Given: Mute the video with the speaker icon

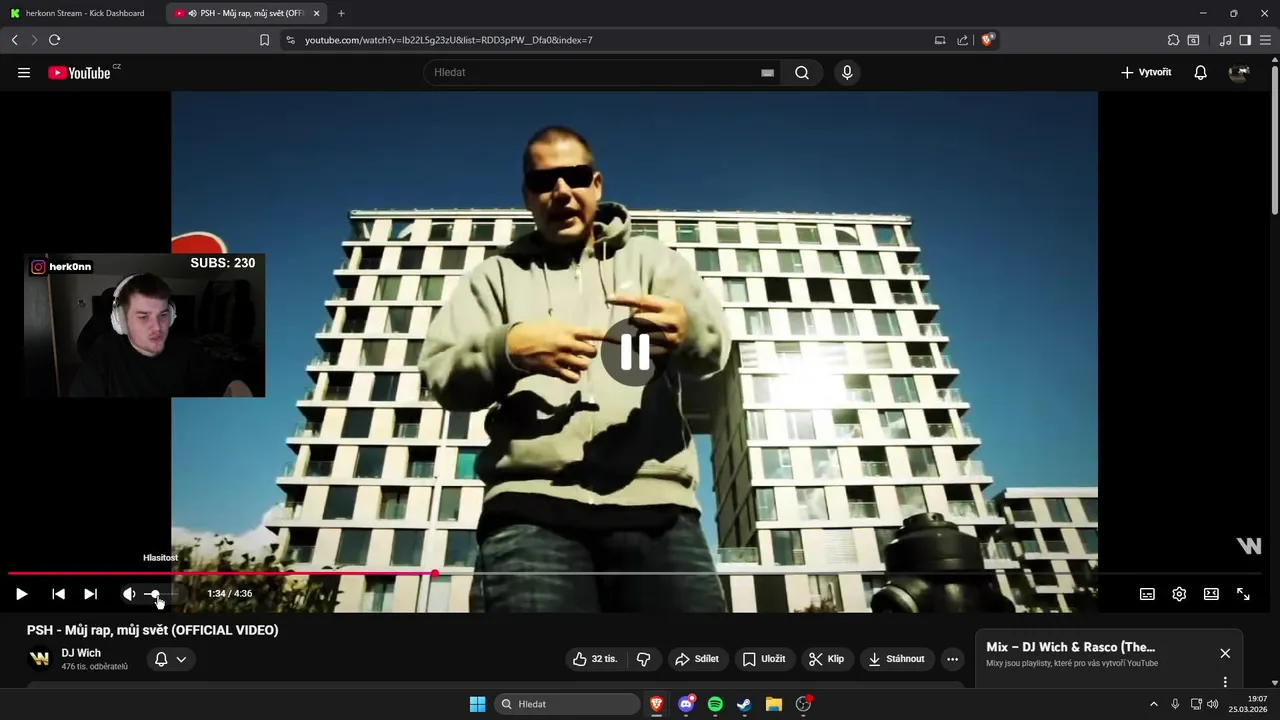Looking at the screenshot, I should (x=129, y=594).
